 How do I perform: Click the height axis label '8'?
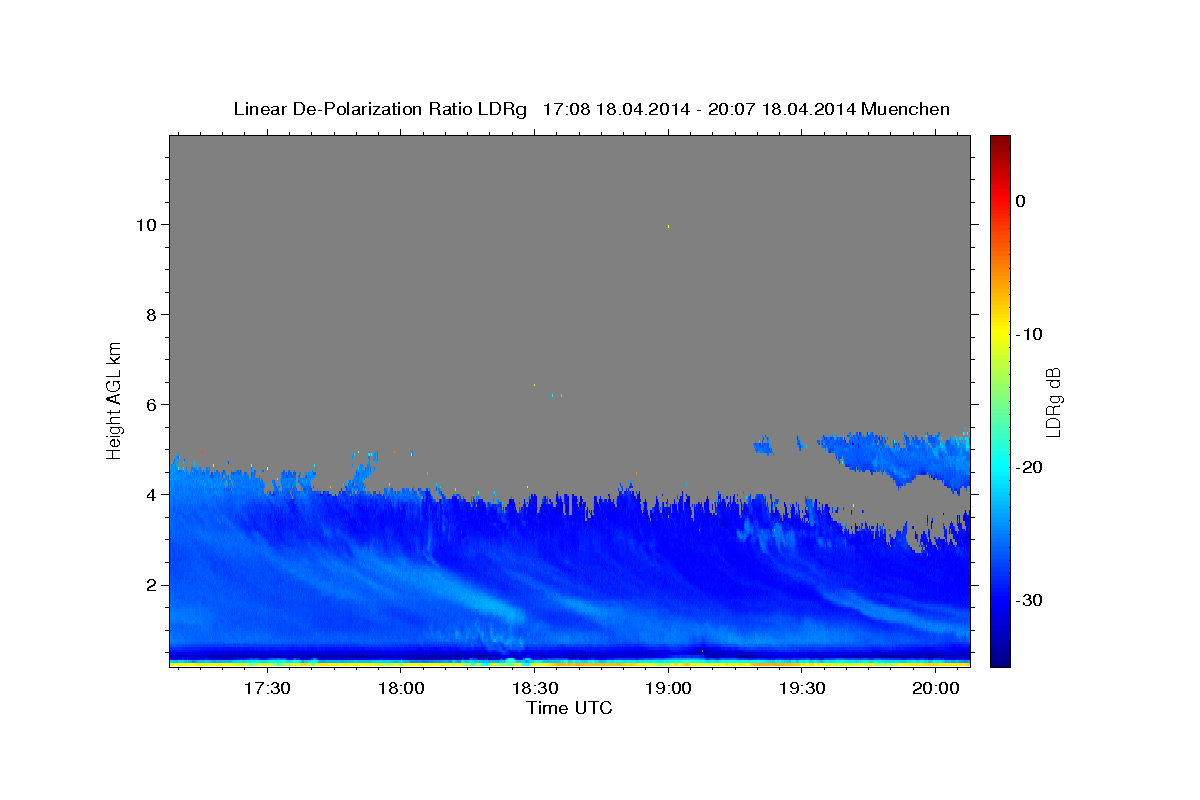coord(151,315)
